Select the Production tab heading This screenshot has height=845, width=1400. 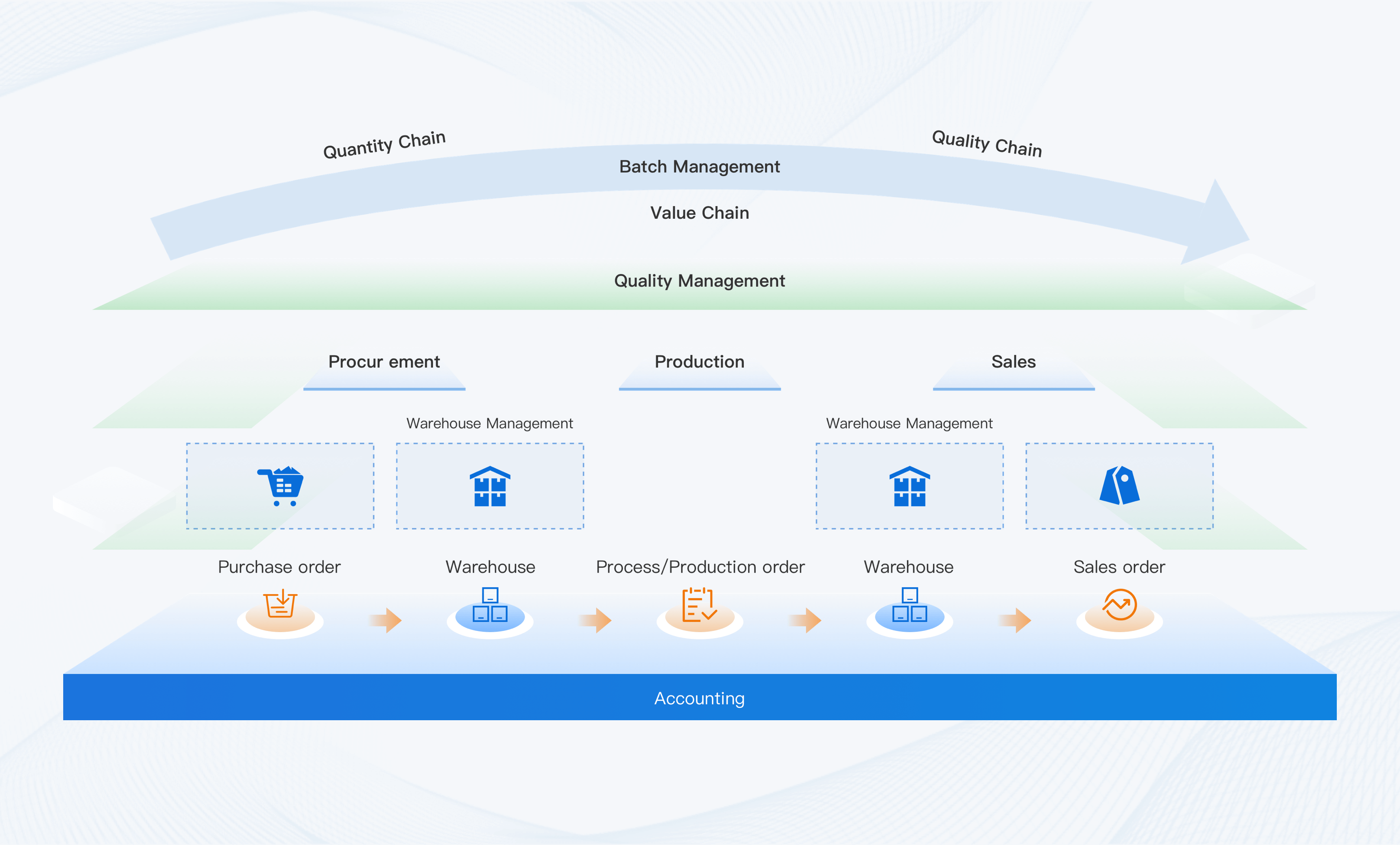coord(700,362)
